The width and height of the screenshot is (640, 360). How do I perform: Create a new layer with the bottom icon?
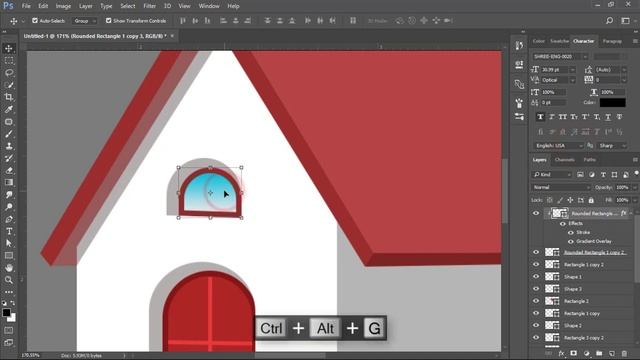coord(611,353)
